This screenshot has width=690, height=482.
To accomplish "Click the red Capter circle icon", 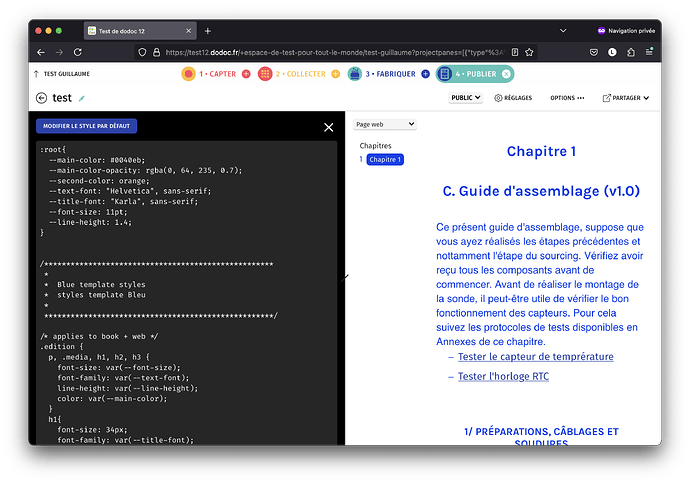I will 188,74.
